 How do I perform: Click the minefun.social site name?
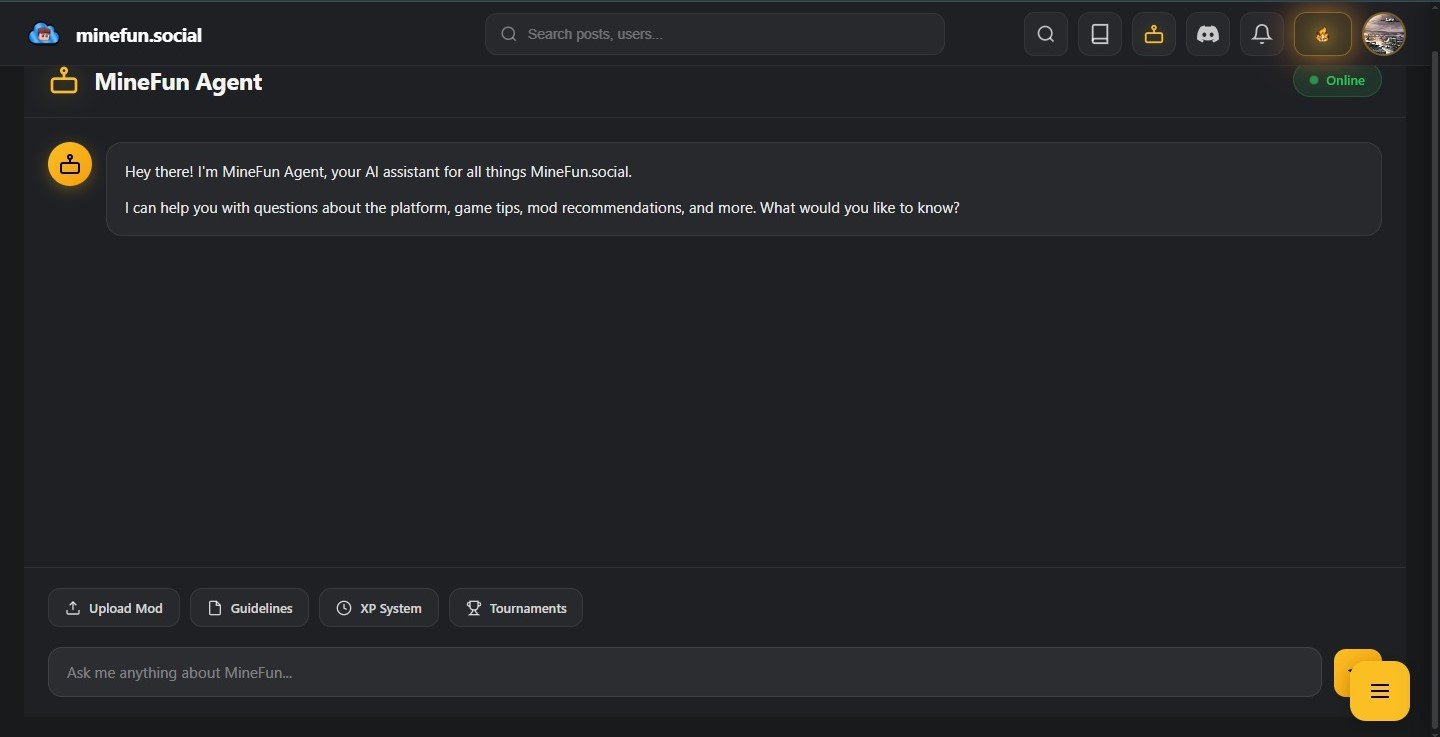[x=138, y=35]
